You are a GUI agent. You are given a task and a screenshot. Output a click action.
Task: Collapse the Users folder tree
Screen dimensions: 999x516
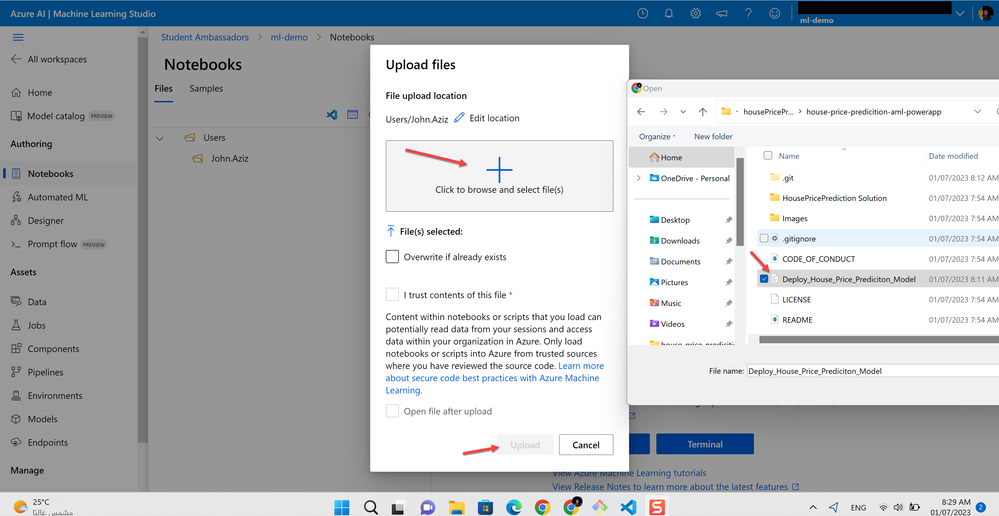[x=160, y=138]
